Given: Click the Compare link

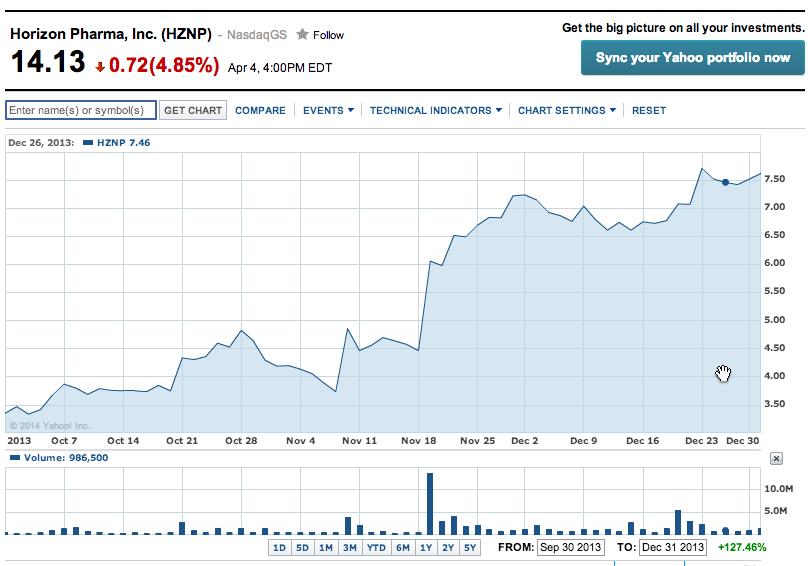Looking at the screenshot, I should pyautogui.click(x=260, y=110).
